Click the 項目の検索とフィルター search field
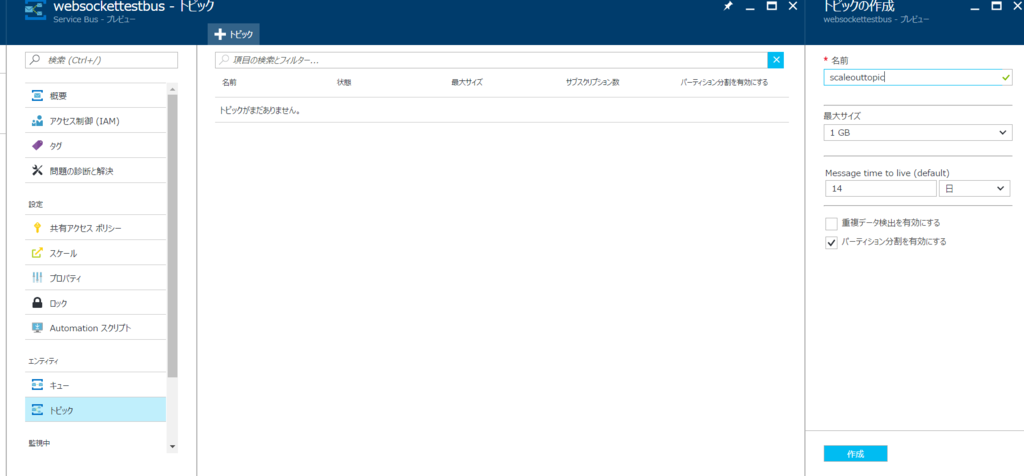Viewport: 1024px width, 476px height. [x=492, y=60]
